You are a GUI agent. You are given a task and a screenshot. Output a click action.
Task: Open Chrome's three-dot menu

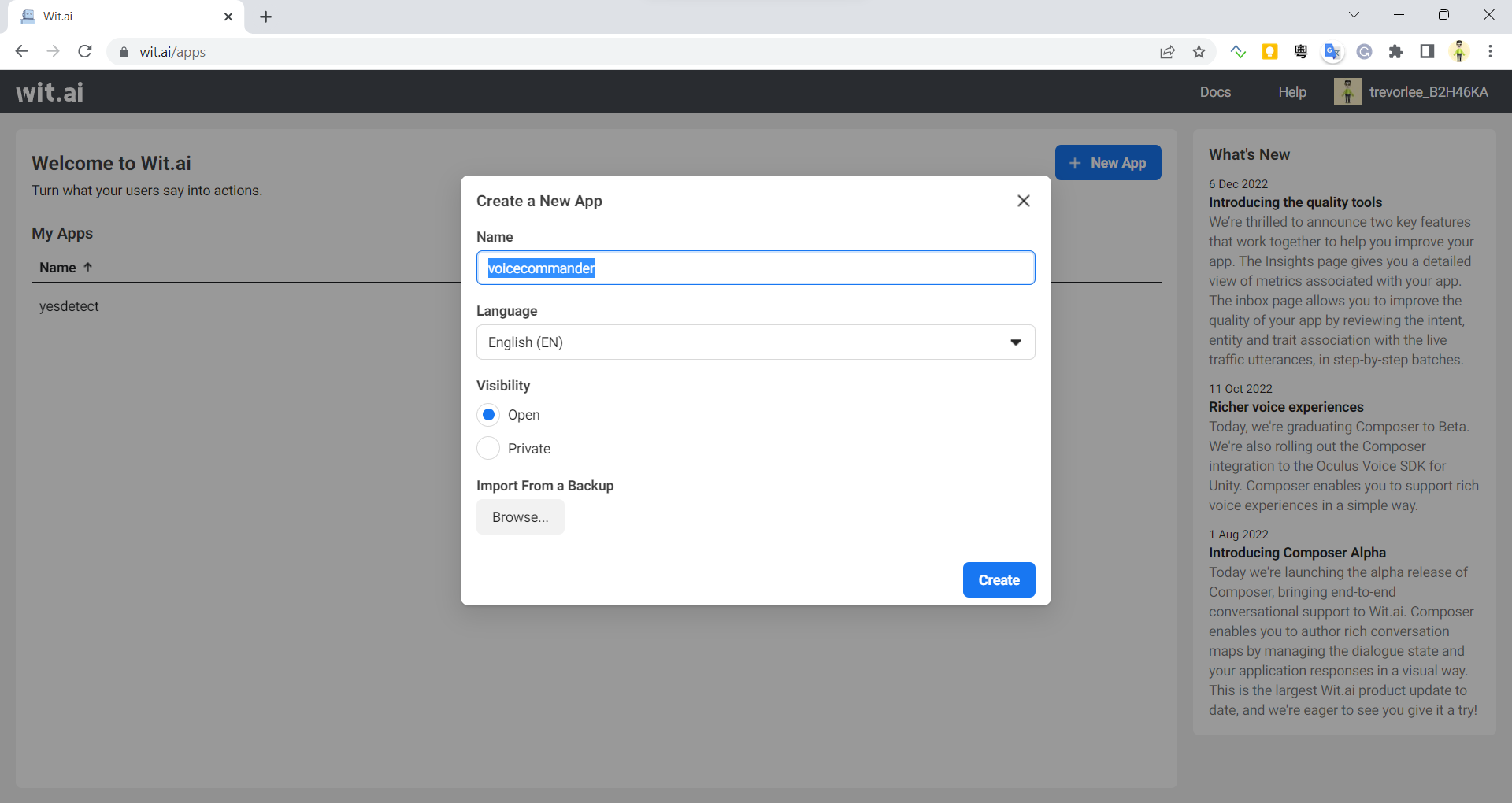(1490, 52)
